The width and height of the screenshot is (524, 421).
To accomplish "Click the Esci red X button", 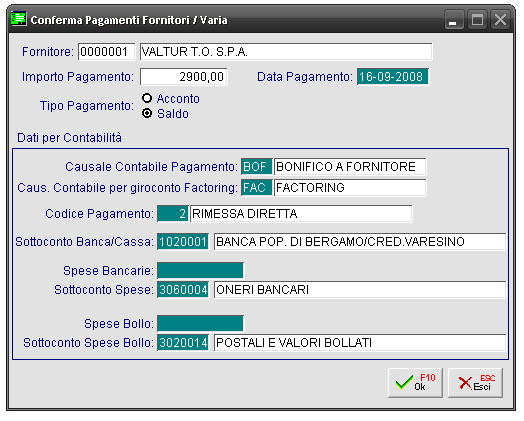I will 475,383.
